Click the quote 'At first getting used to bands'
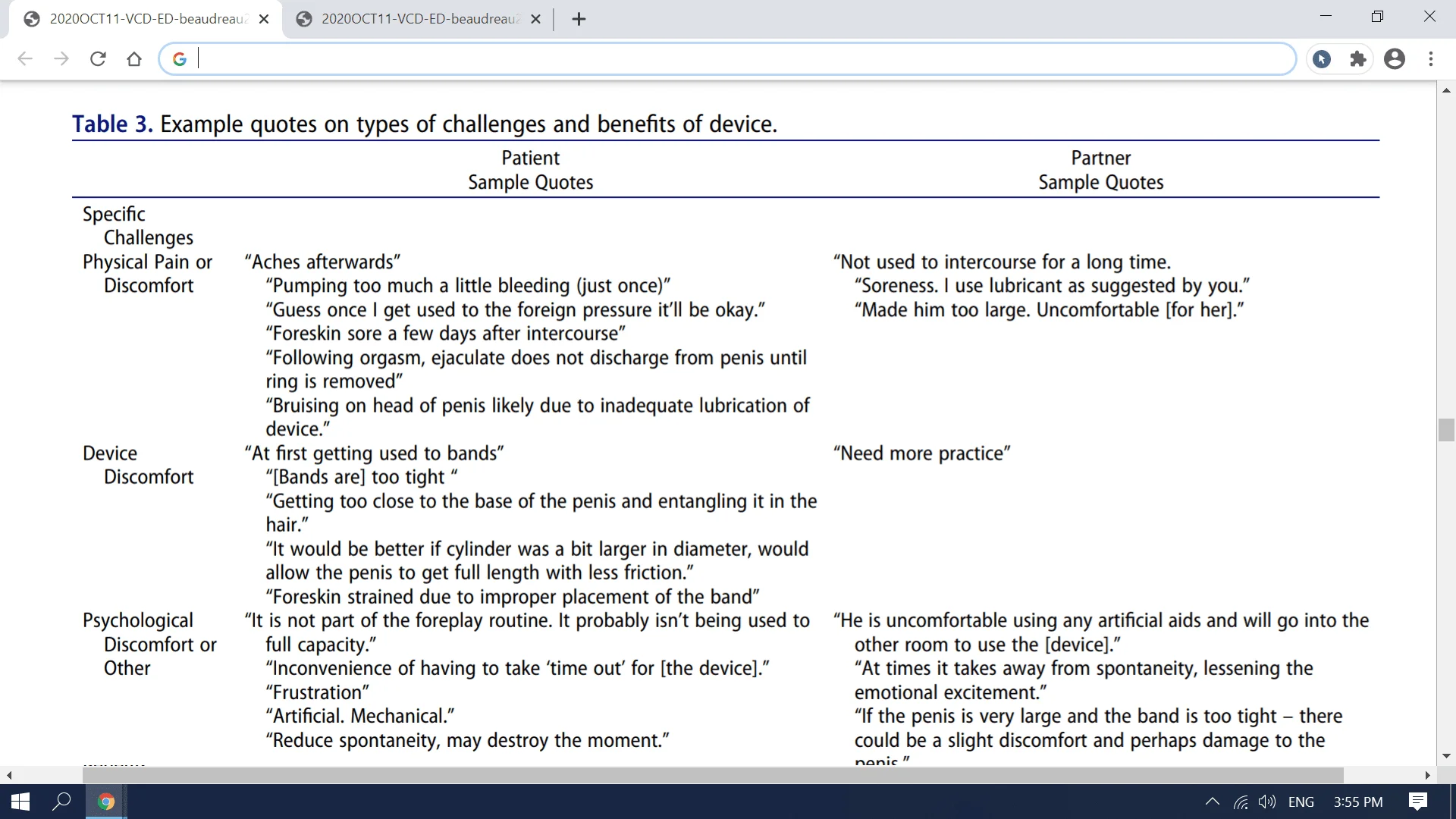1456x819 pixels. coord(374,453)
